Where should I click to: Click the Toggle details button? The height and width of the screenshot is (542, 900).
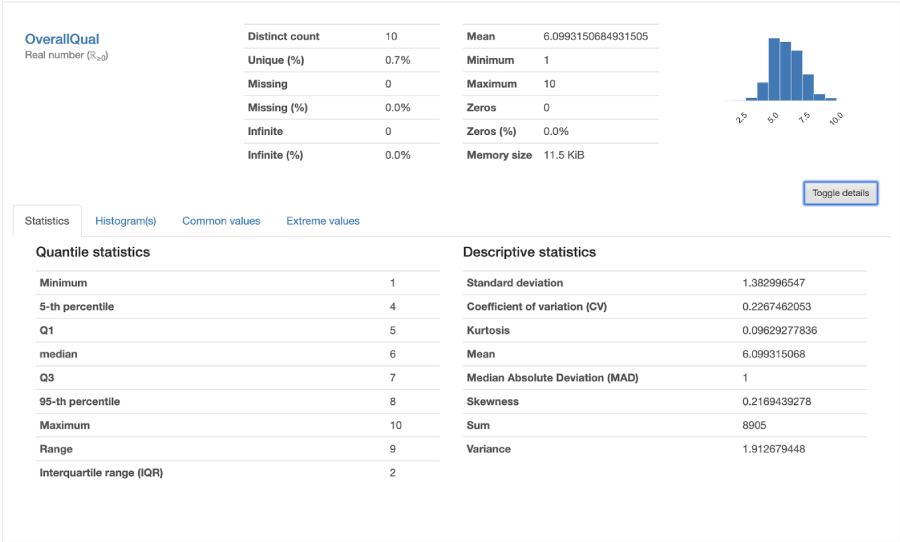[x=840, y=193]
